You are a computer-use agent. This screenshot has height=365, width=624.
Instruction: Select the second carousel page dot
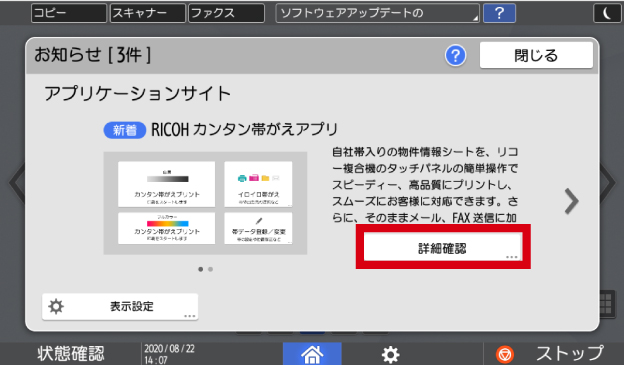(x=211, y=269)
